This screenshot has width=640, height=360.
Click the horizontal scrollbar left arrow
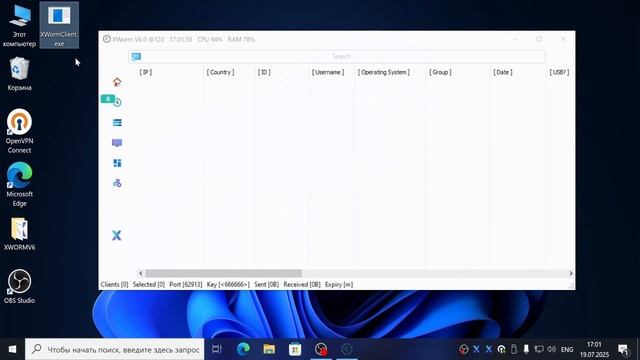[141, 273]
